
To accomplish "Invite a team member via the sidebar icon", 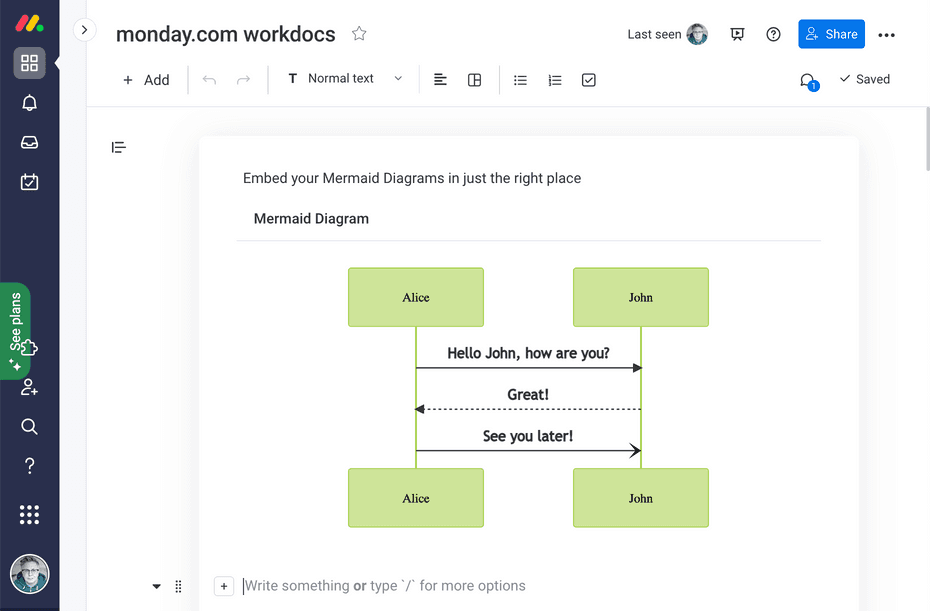I will pos(29,387).
